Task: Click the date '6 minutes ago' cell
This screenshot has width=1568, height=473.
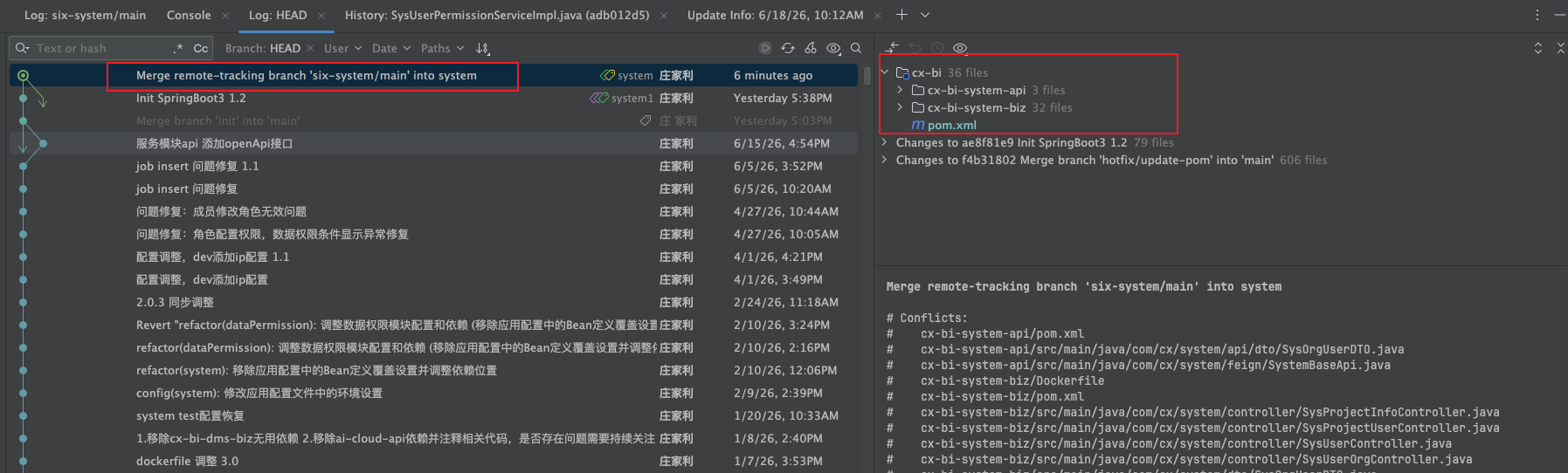Action: point(773,76)
